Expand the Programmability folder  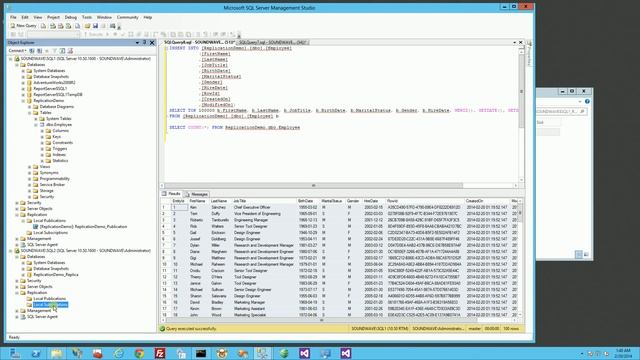[29, 179]
